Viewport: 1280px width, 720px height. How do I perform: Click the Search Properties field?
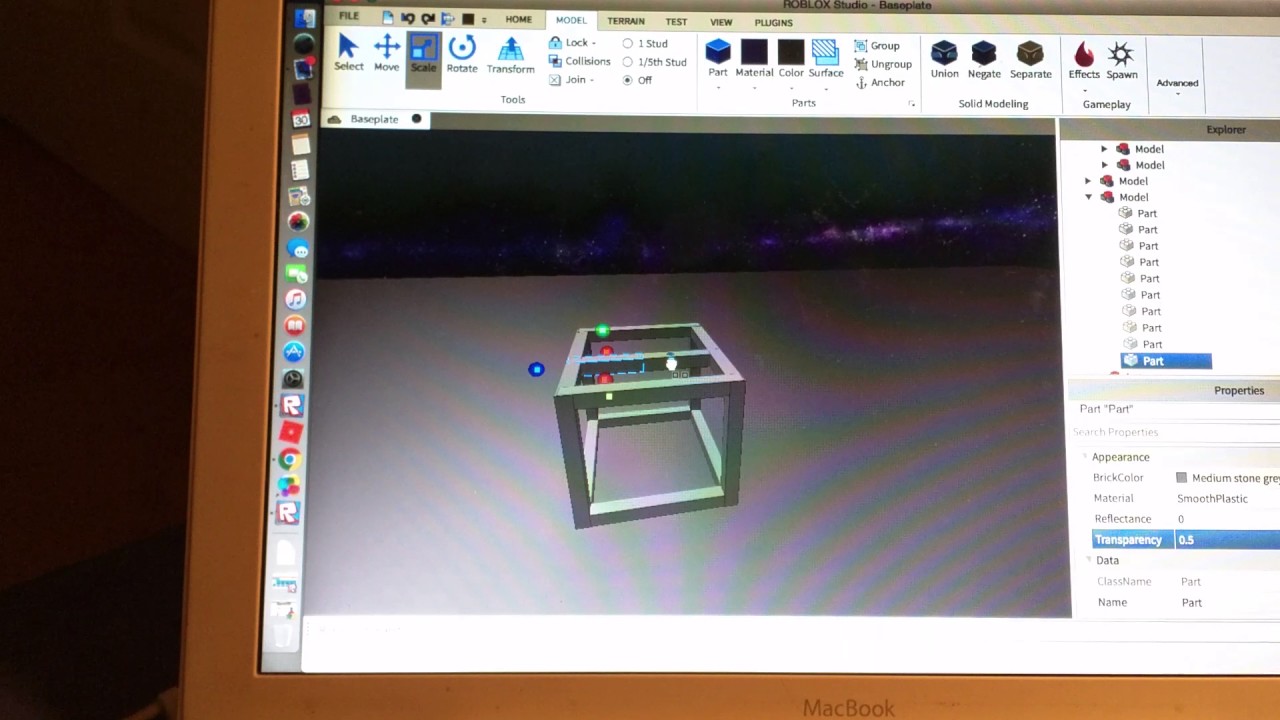click(x=1174, y=432)
